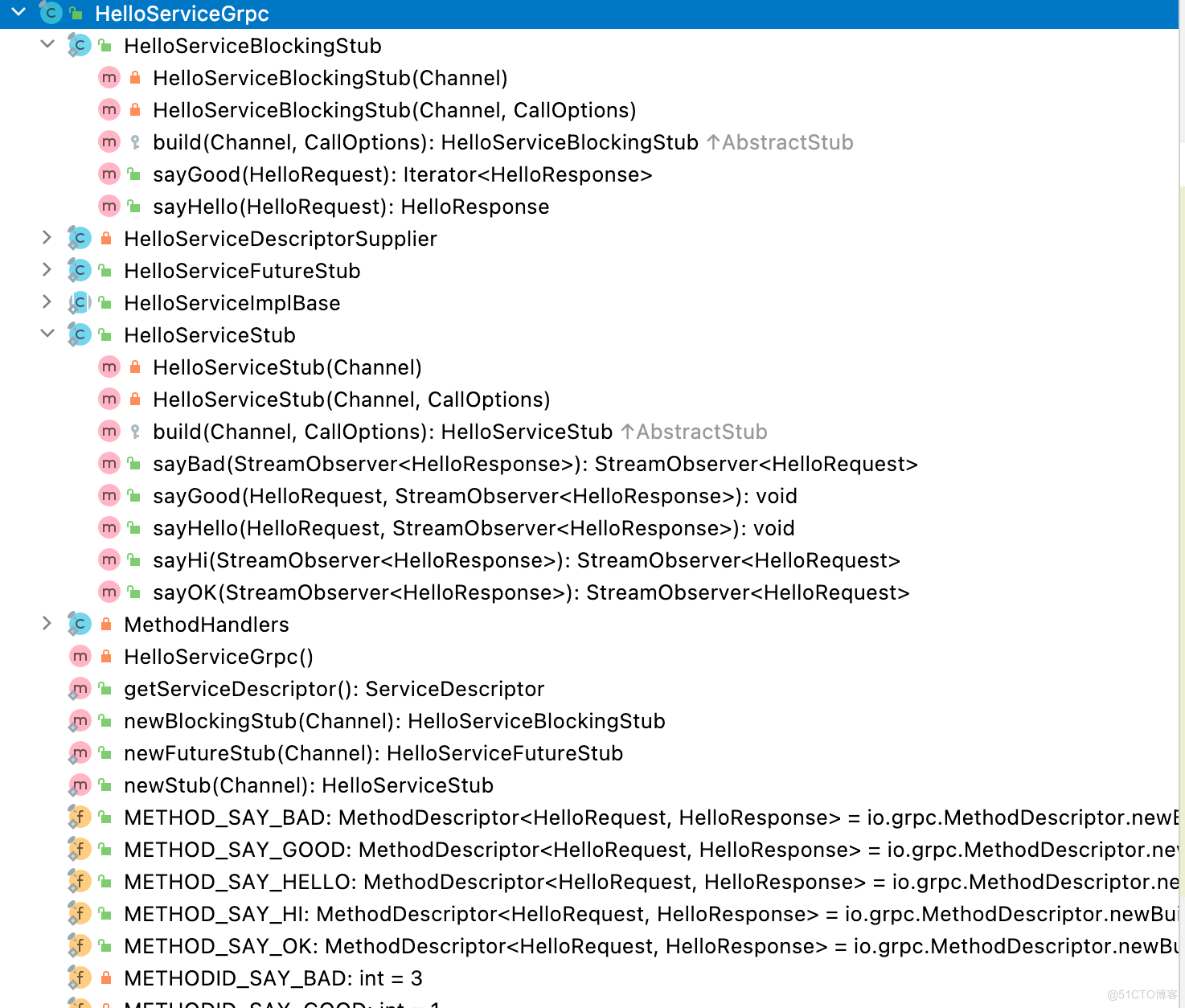Expand the HelloServiceDescriptorSupplier node
1185x1008 pixels.
[x=47, y=237]
